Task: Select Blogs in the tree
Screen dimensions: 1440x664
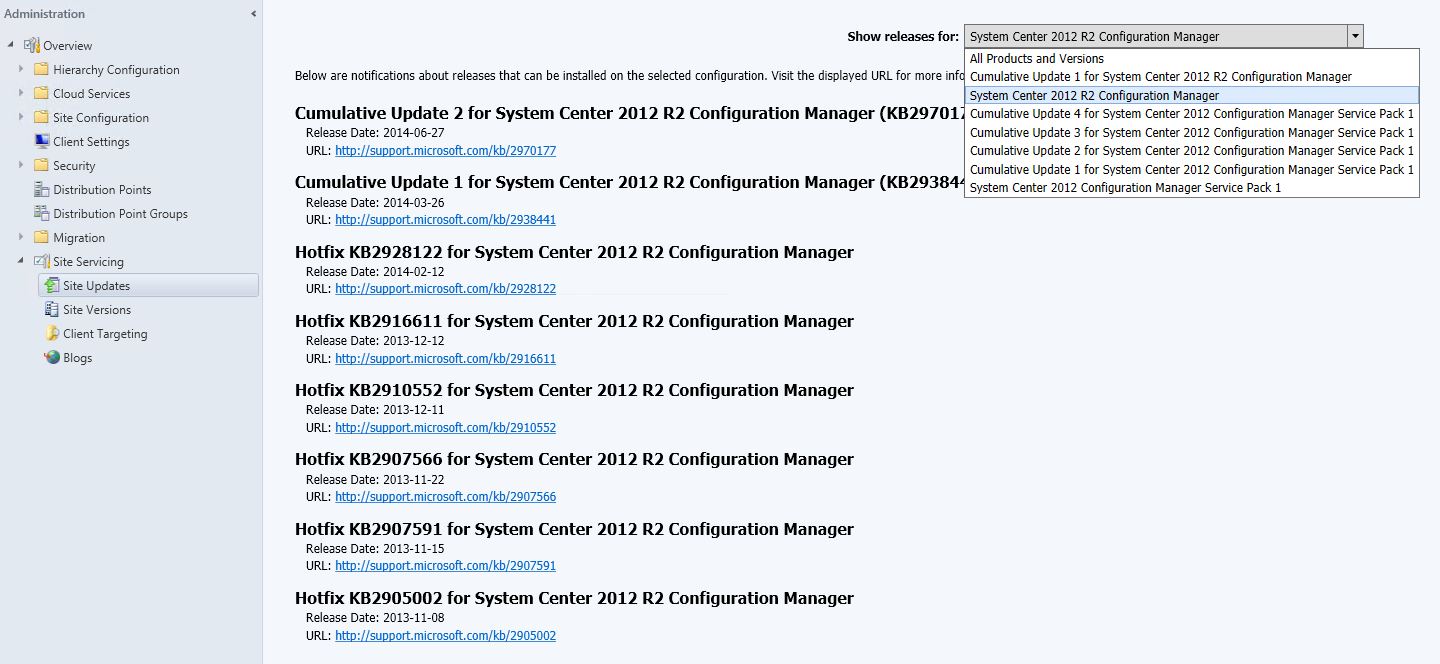Action: click(x=77, y=358)
